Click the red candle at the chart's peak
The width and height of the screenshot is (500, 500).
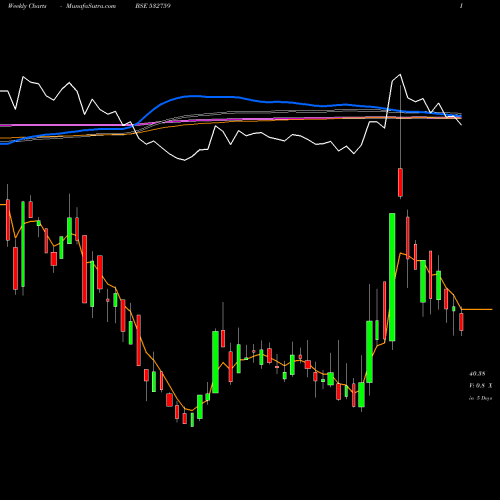[x=400, y=182]
